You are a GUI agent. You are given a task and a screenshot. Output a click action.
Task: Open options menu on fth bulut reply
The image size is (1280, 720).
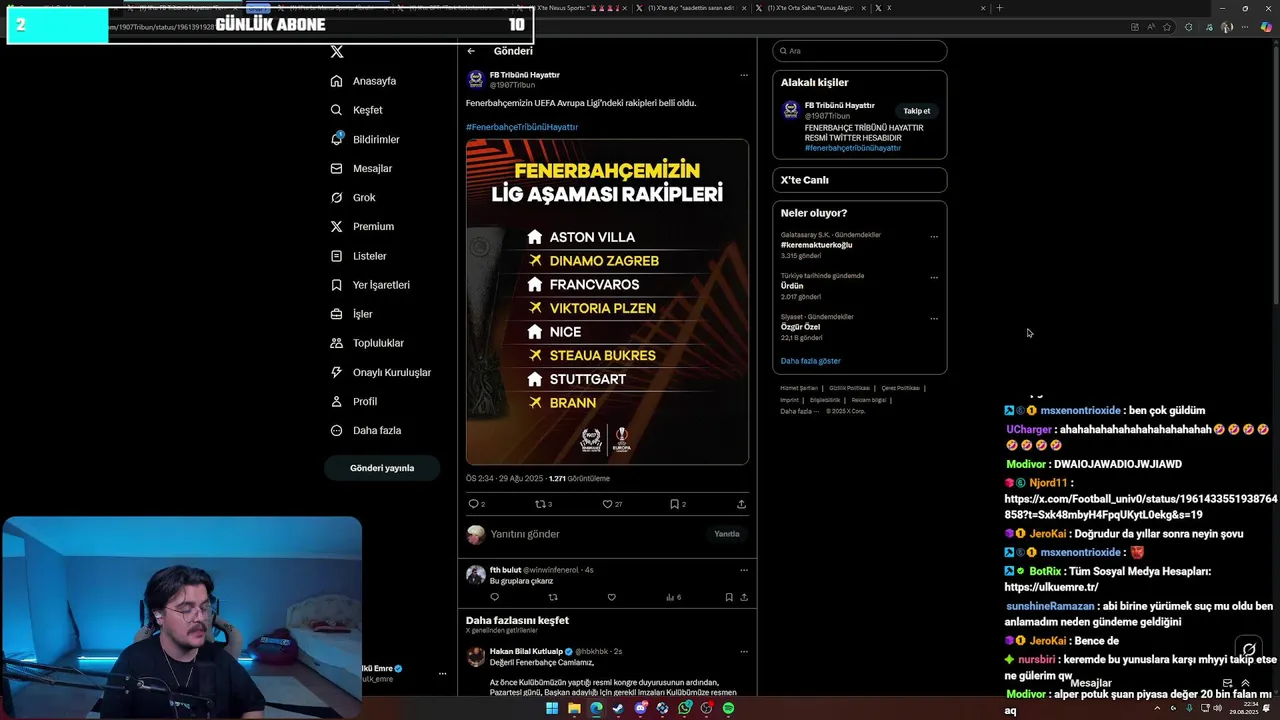pos(743,570)
